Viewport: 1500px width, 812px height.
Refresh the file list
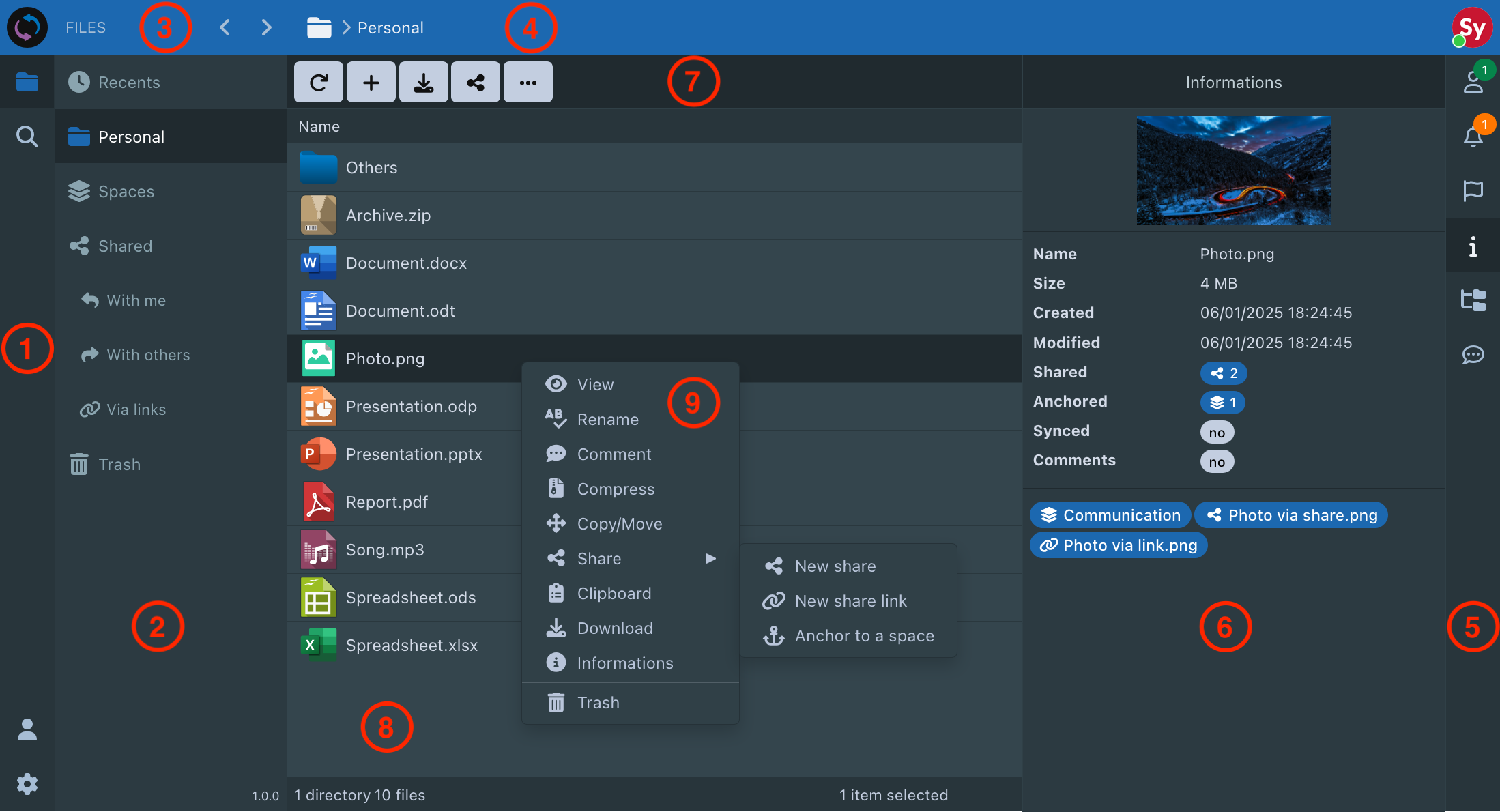[319, 81]
